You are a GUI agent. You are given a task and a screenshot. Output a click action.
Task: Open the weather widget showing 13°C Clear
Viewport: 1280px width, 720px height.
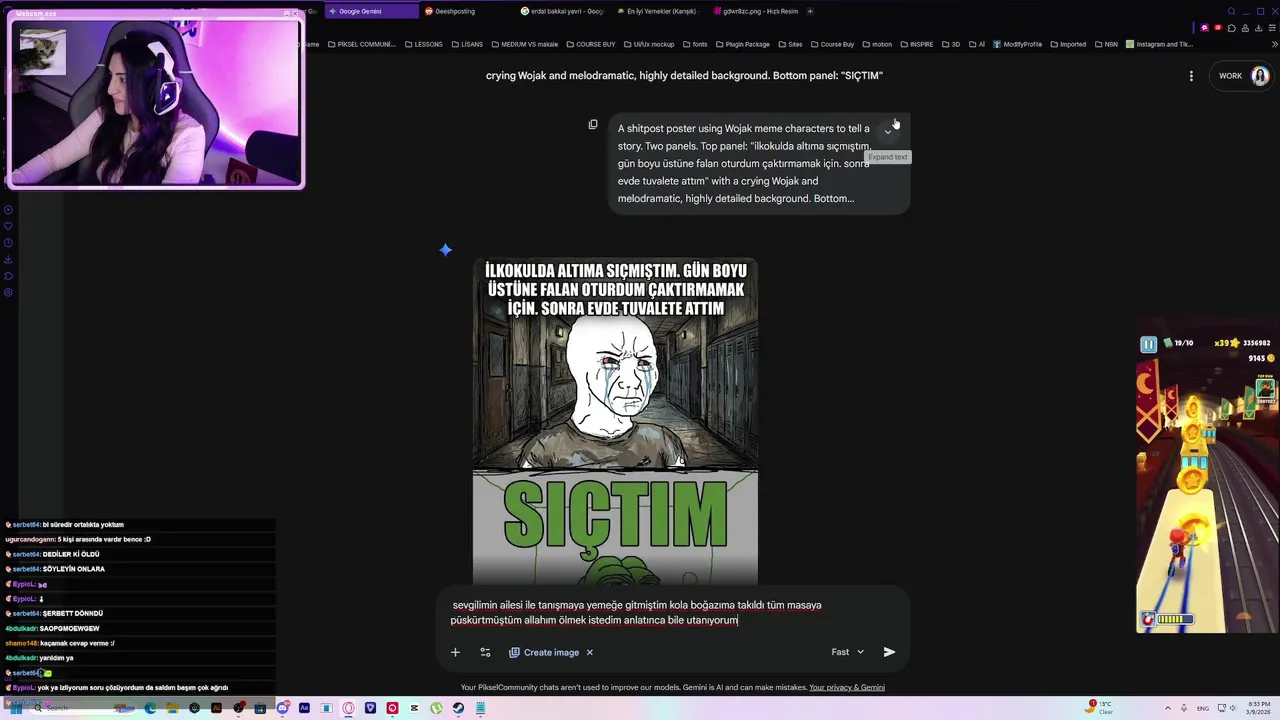point(1099,708)
